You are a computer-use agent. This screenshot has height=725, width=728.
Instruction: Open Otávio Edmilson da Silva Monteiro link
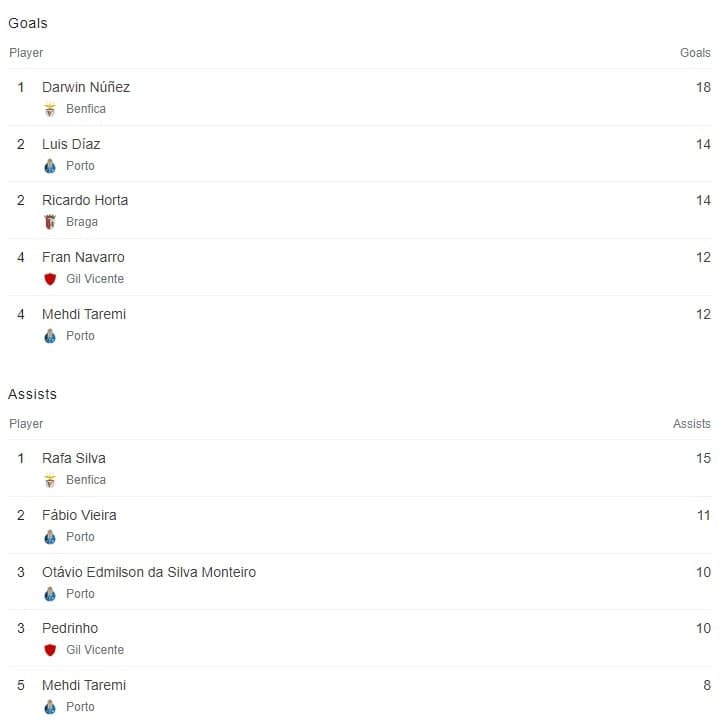[149, 572]
